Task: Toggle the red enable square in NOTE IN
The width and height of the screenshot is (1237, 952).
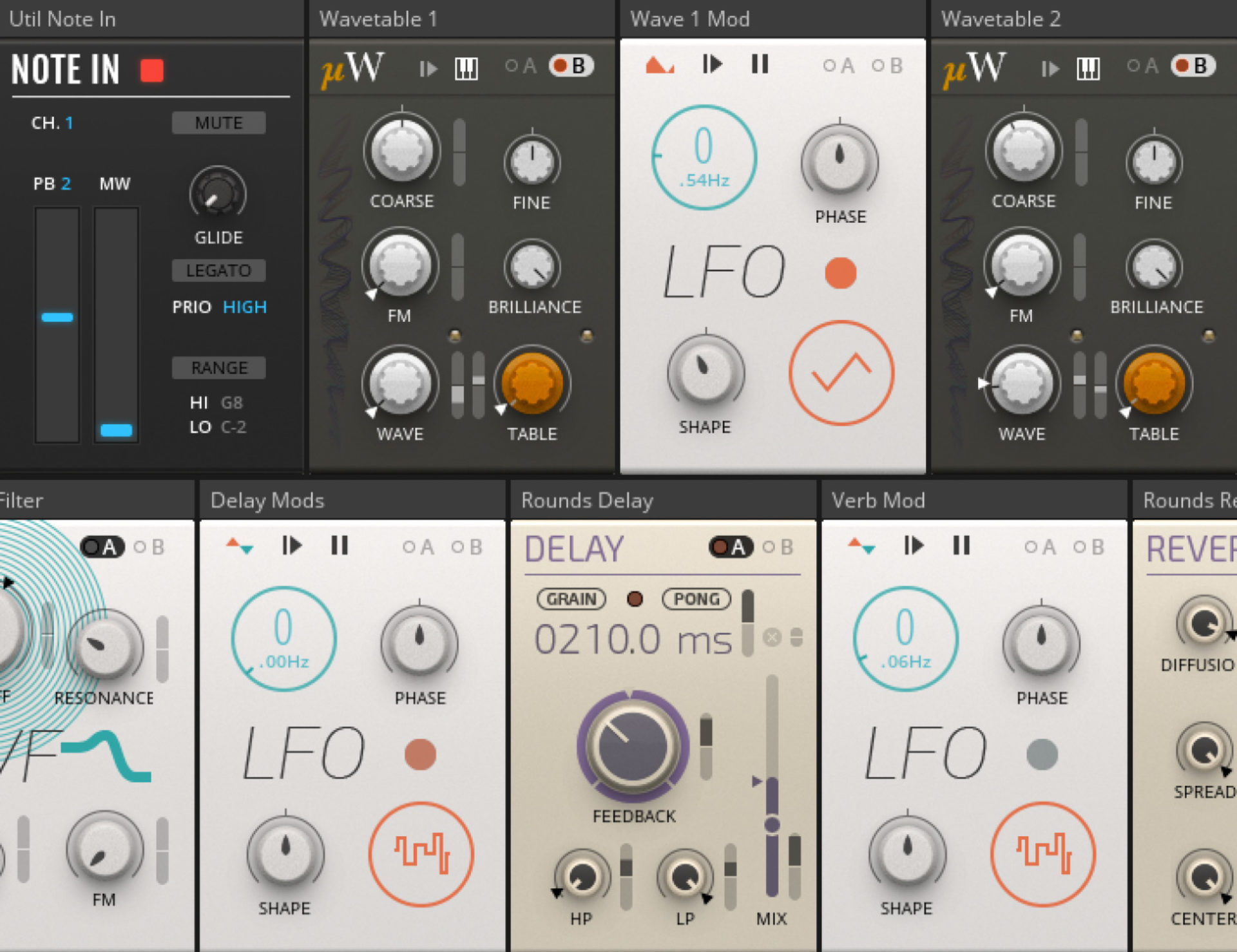Action: click(153, 71)
